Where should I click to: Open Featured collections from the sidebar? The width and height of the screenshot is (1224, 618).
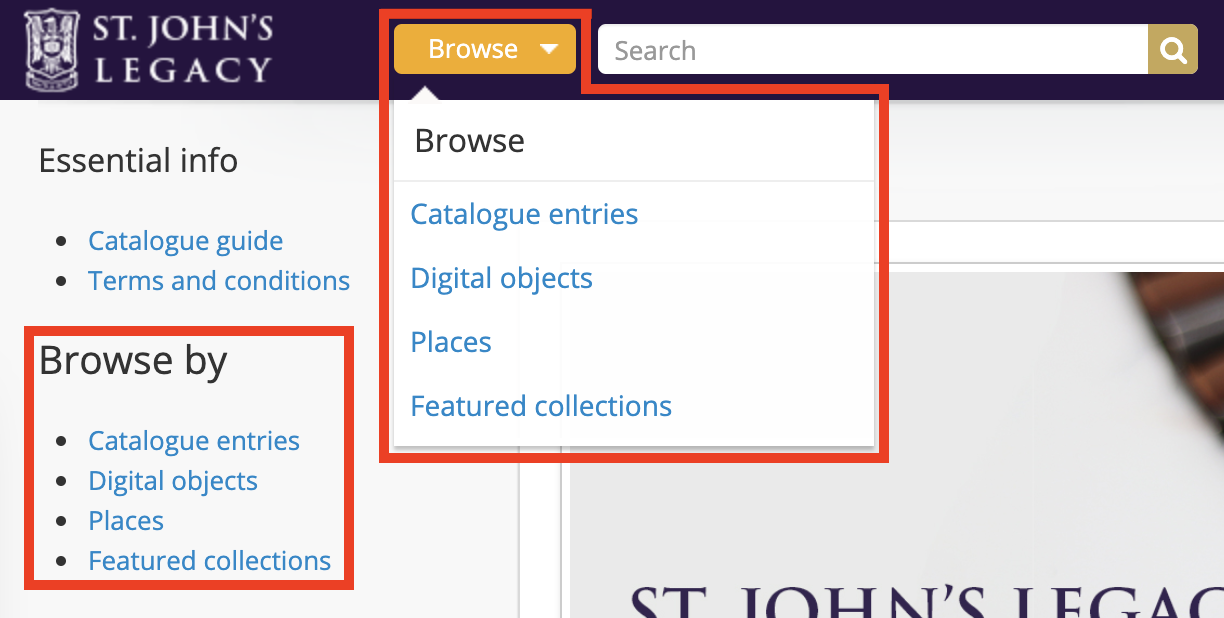pyautogui.click(x=209, y=560)
